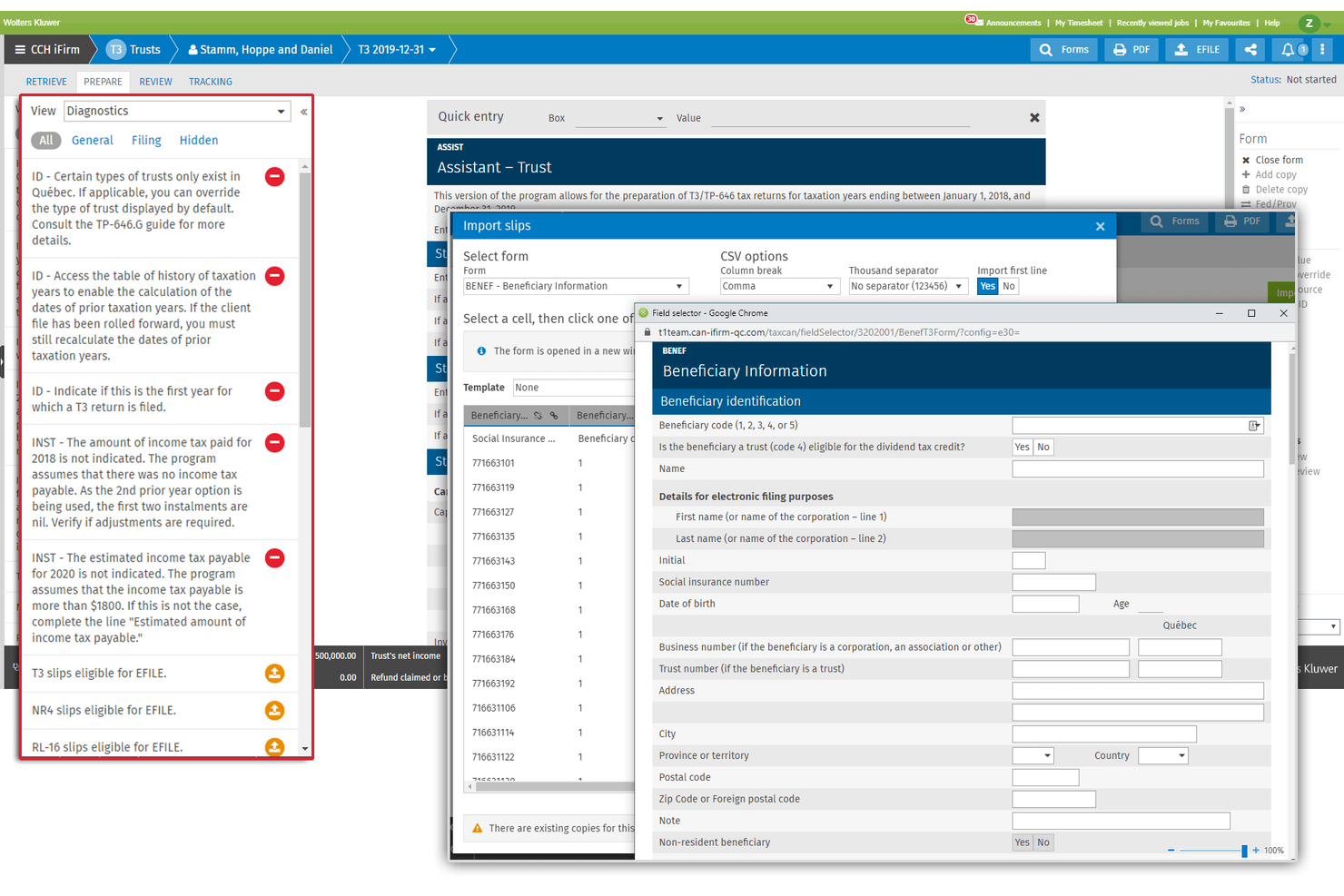Click the green user avatar Z
The image size is (1344, 896).
click(1309, 24)
